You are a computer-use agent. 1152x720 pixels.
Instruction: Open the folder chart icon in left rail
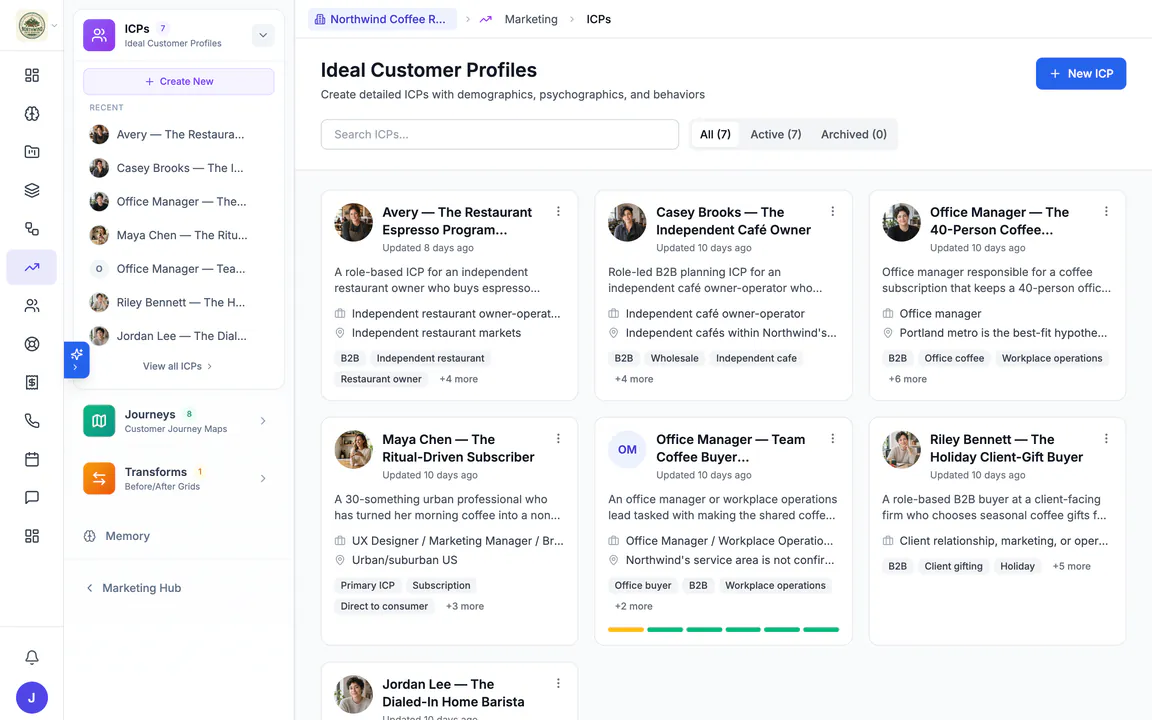(32, 152)
